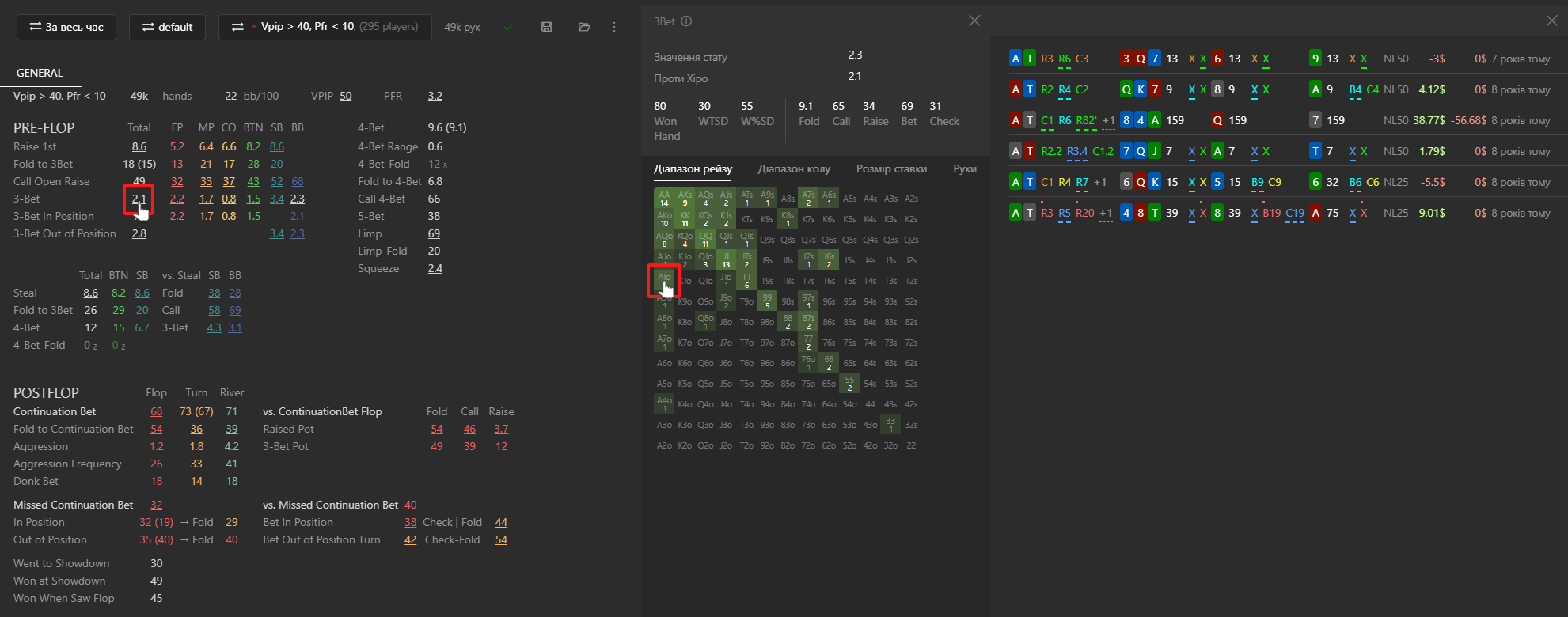Click the Missed Continuation Bet value 32
Screen dimensions: 1568x617
click(x=157, y=505)
